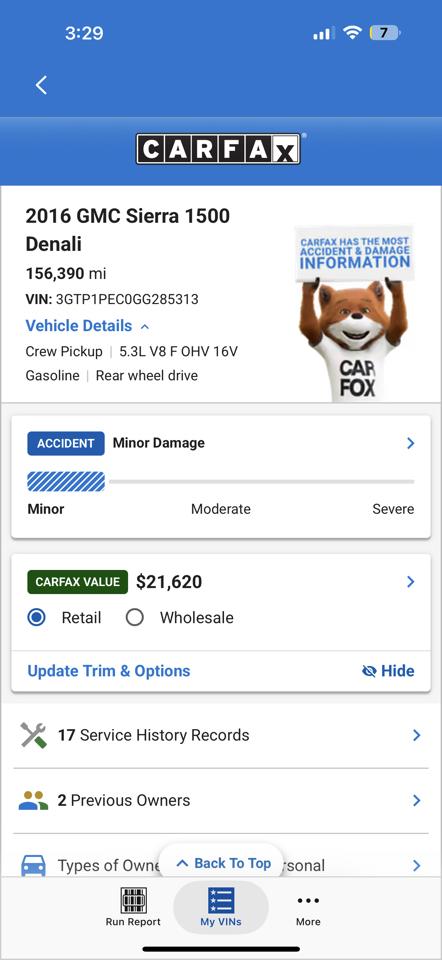Tap the Back To Top button

pos(223,863)
